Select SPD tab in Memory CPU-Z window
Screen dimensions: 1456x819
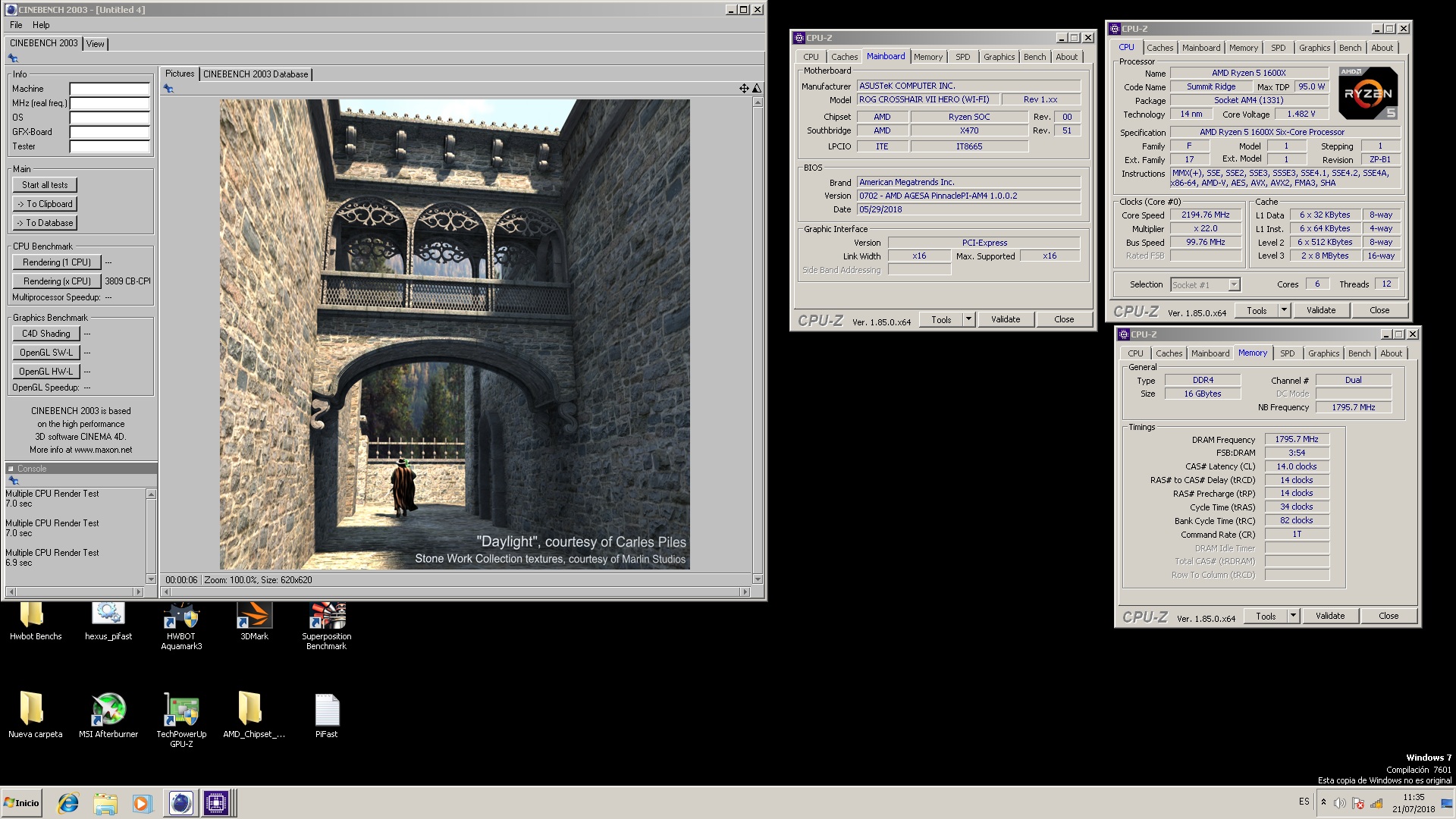pyautogui.click(x=1287, y=353)
